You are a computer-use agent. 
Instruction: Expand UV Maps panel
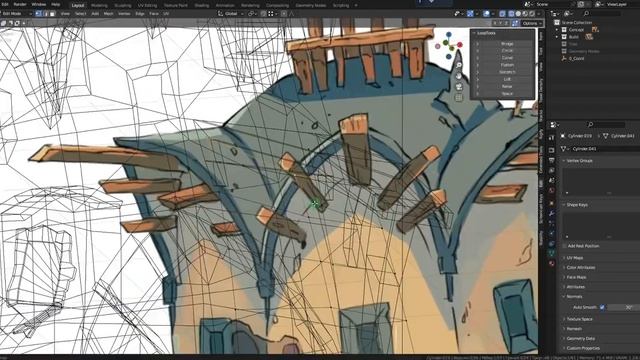tap(575, 258)
